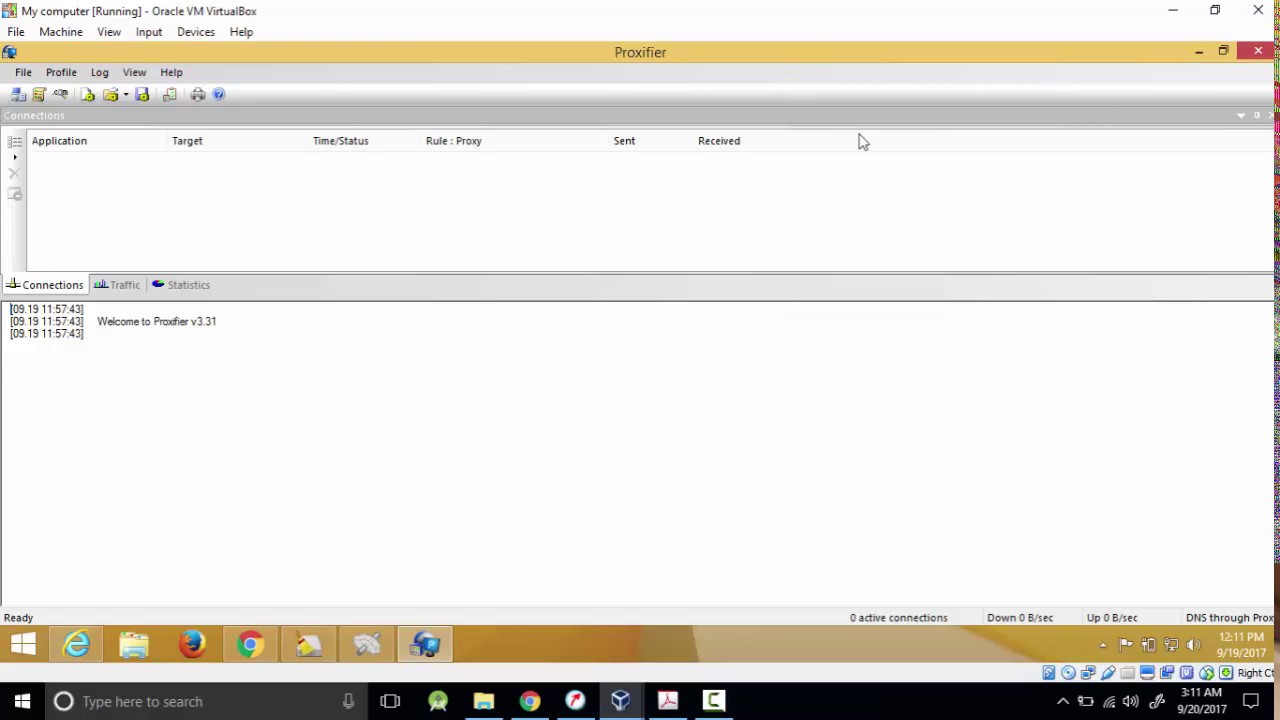This screenshot has height=720, width=1280.
Task: Open guest Windows Start button
Action: pos(23,644)
